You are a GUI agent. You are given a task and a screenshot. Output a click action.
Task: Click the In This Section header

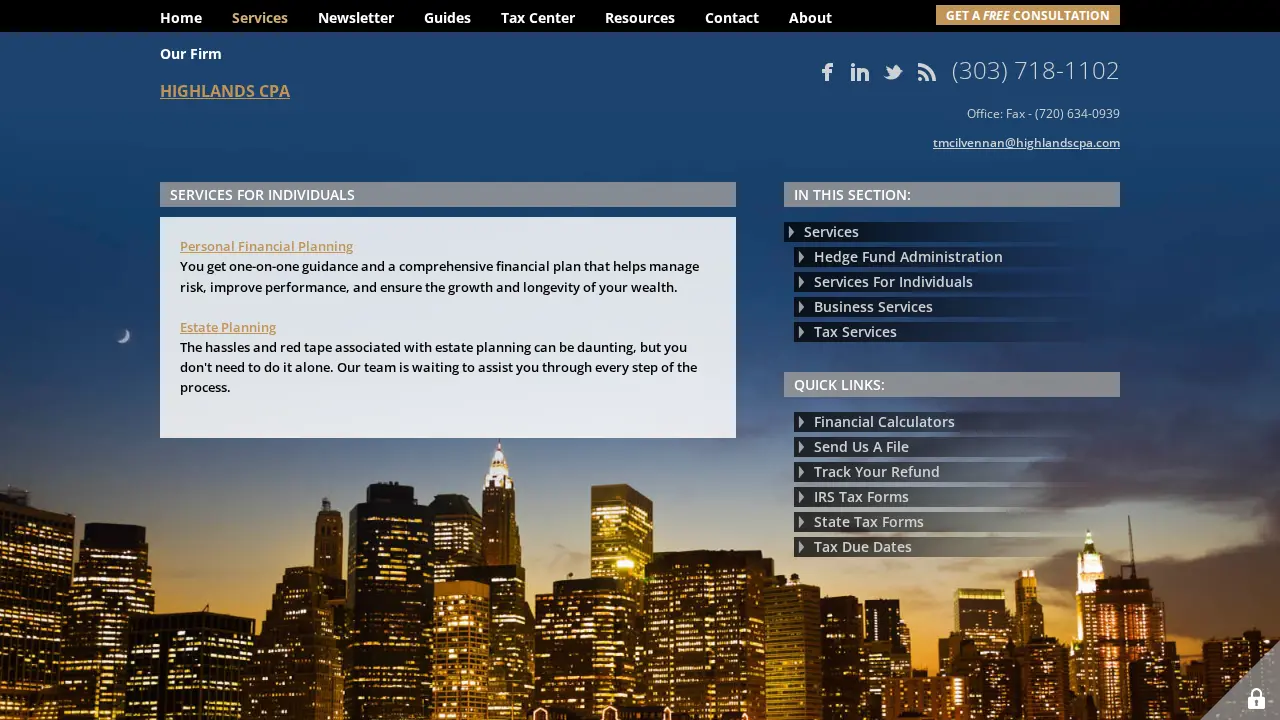pyautogui.click(x=952, y=195)
